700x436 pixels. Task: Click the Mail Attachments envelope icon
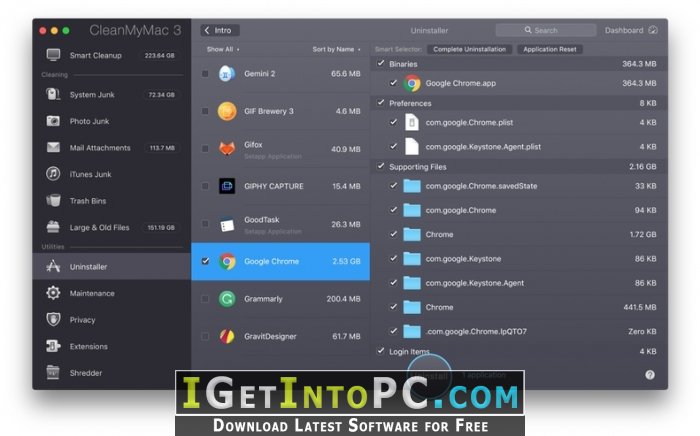tap(53, 147)
